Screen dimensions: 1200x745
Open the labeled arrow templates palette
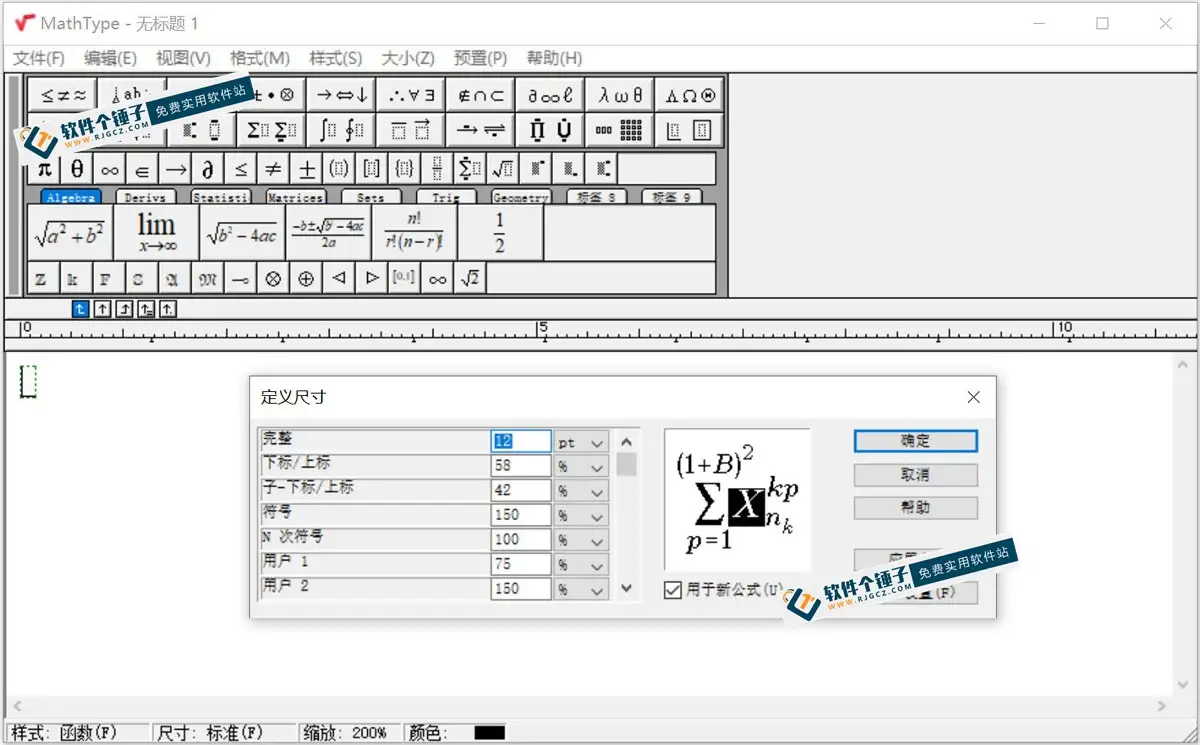click(480, 130)
